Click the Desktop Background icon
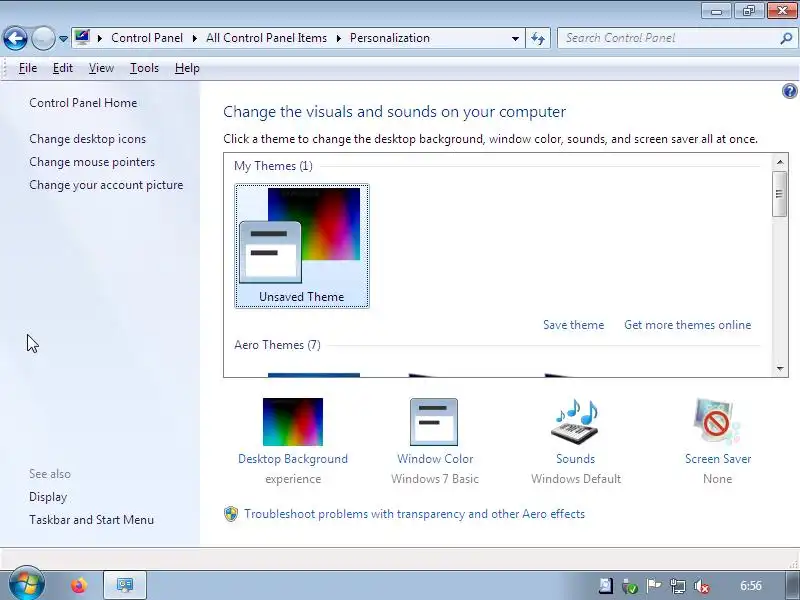The image size is (800, 600). coord(293,422)
